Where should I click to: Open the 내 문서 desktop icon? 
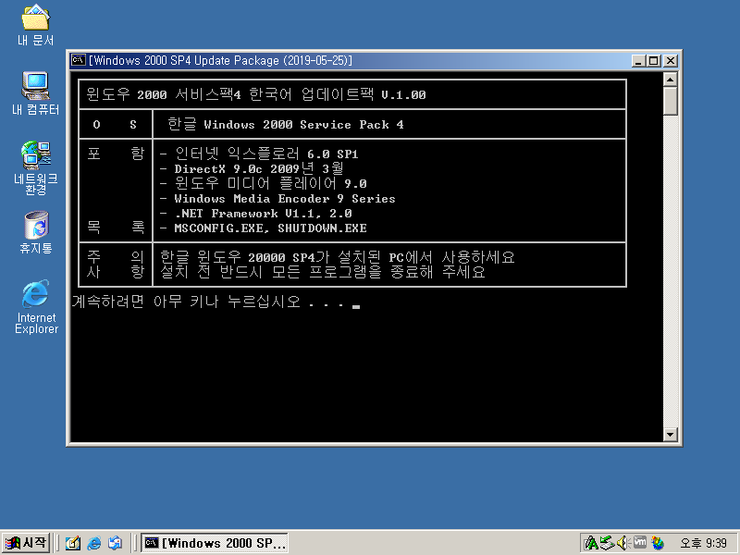click(x=35, y=25)
